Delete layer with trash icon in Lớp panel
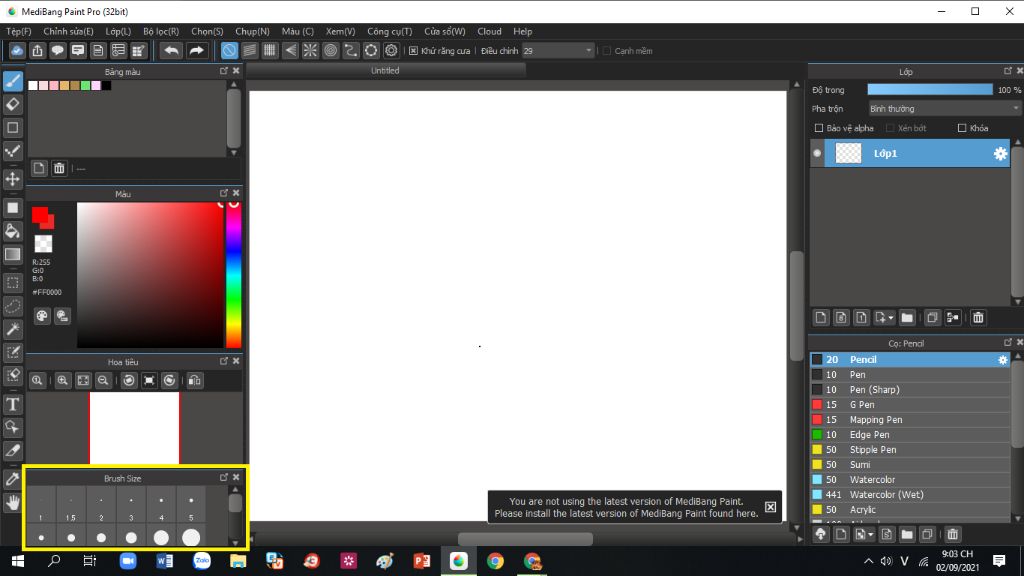The width and height of the screenshot is (1024, 576). point(978,317)
